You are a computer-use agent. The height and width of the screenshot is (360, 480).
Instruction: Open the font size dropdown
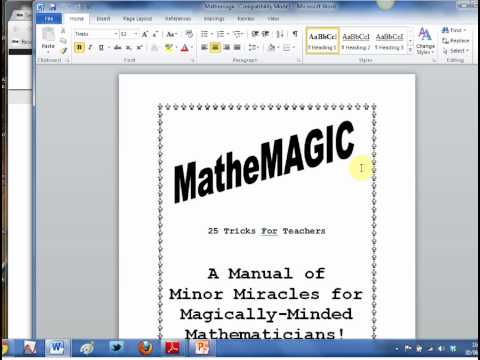pos(136,34)
